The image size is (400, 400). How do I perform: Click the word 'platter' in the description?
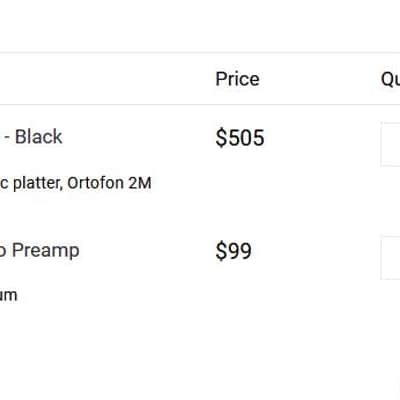tap(38, 183)
